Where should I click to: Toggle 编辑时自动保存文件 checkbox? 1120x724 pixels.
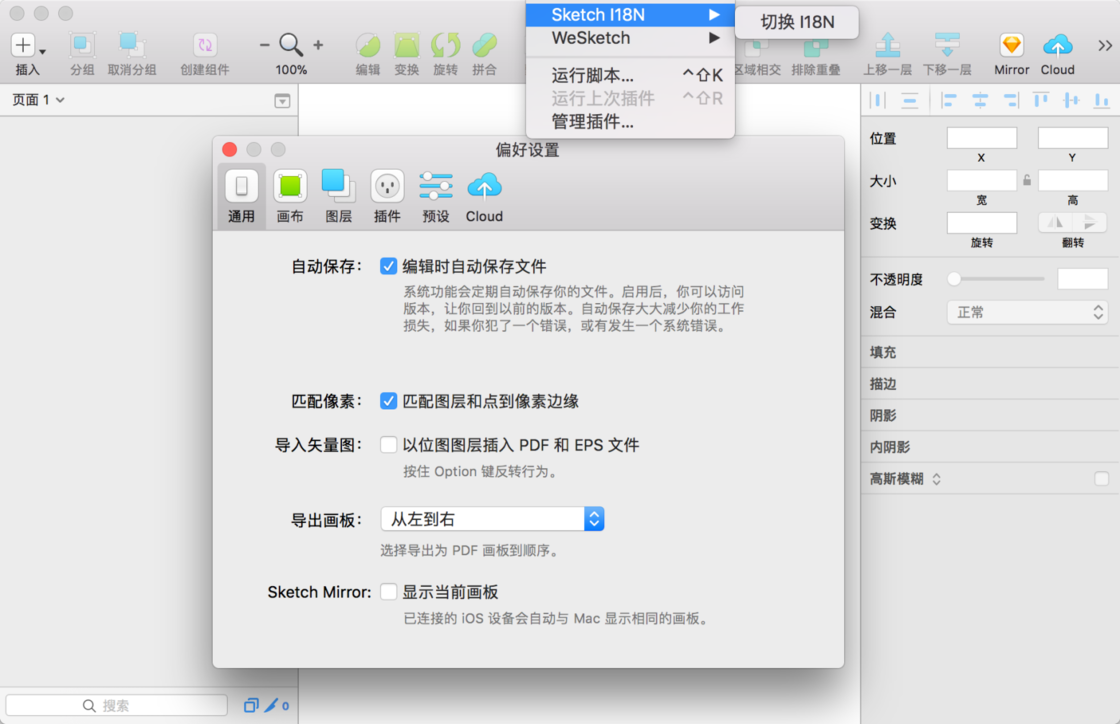[x=389, y=266]
